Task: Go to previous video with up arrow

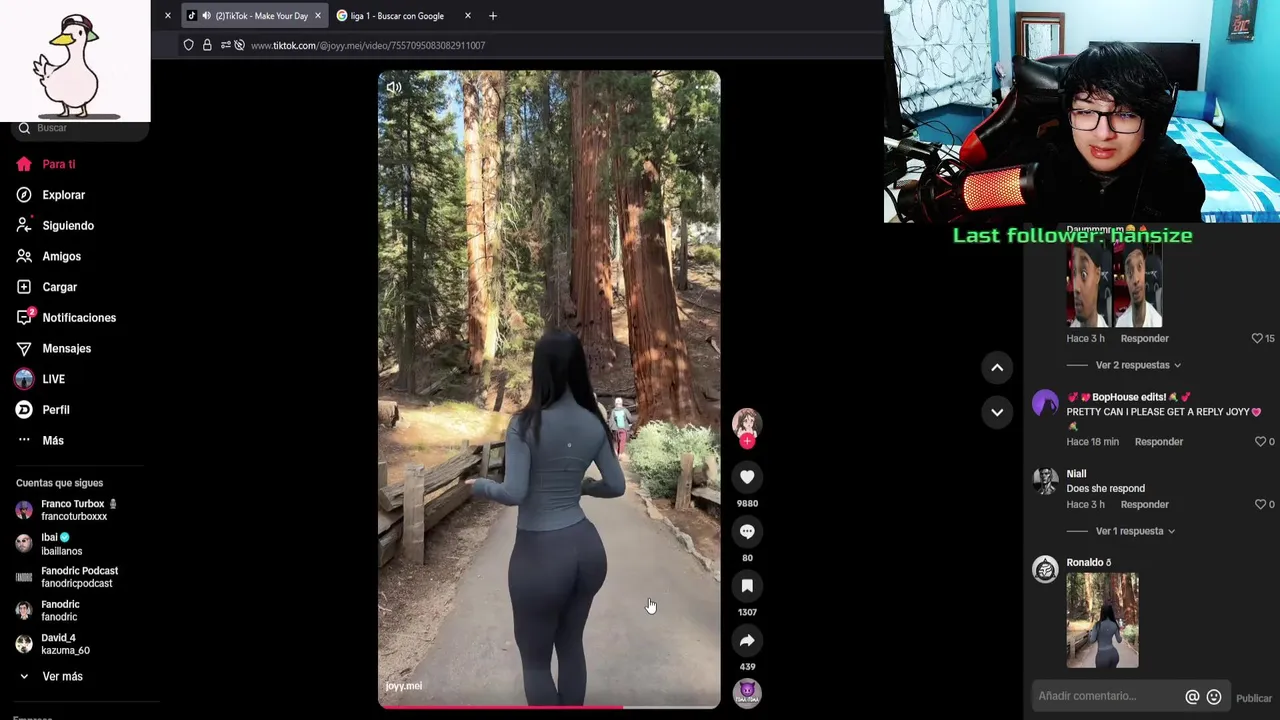Action: pyautogui.click(x=997, y=368)
